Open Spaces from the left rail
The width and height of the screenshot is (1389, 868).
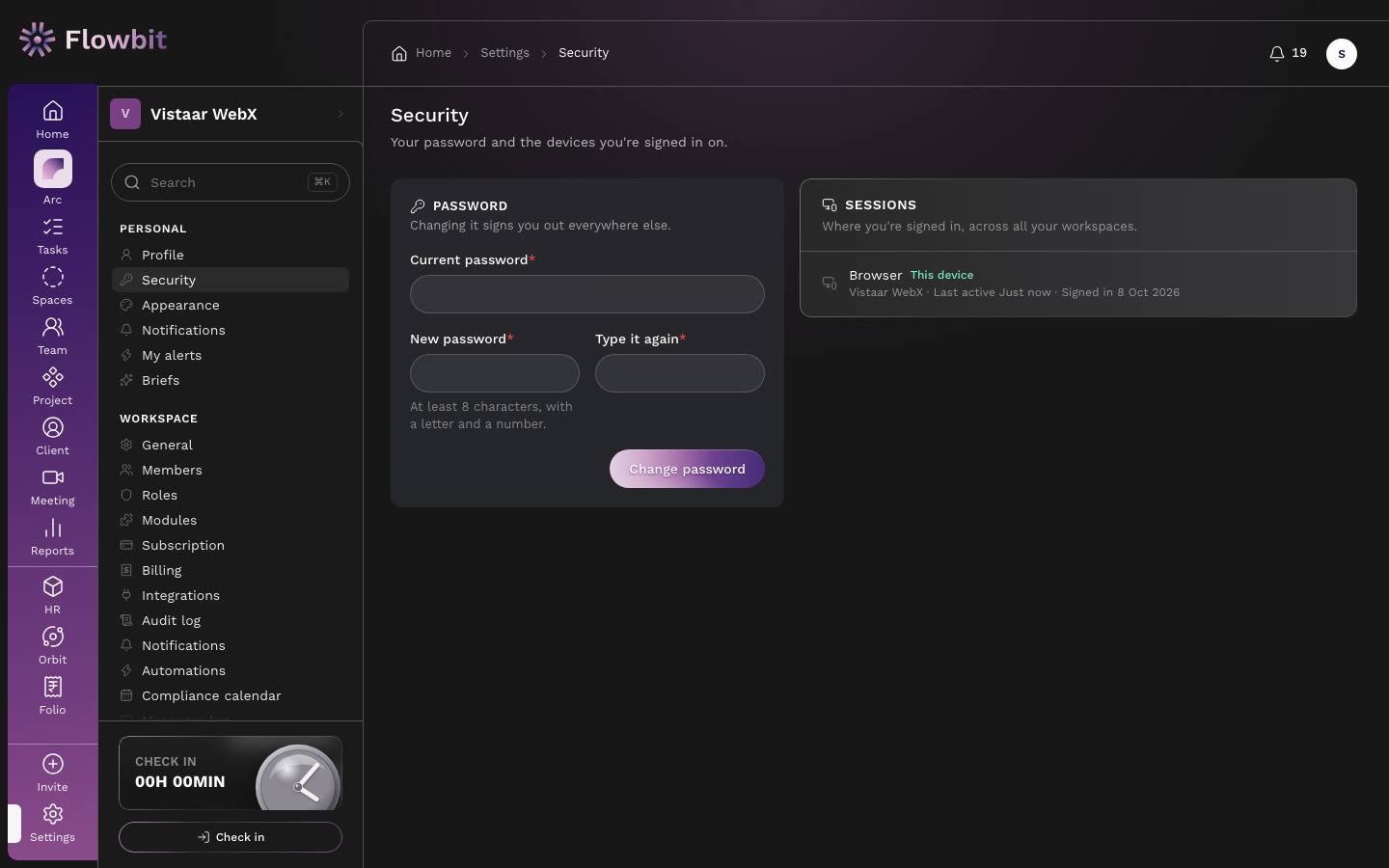pyautogui.click(x=52, y=285)
